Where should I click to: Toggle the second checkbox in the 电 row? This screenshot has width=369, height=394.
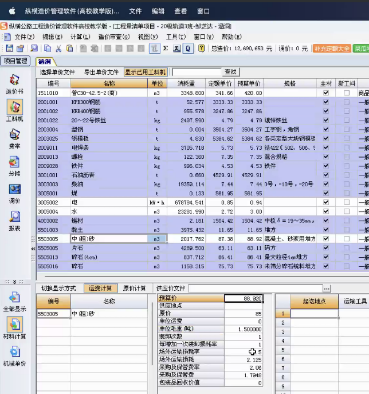pos(347,202)
